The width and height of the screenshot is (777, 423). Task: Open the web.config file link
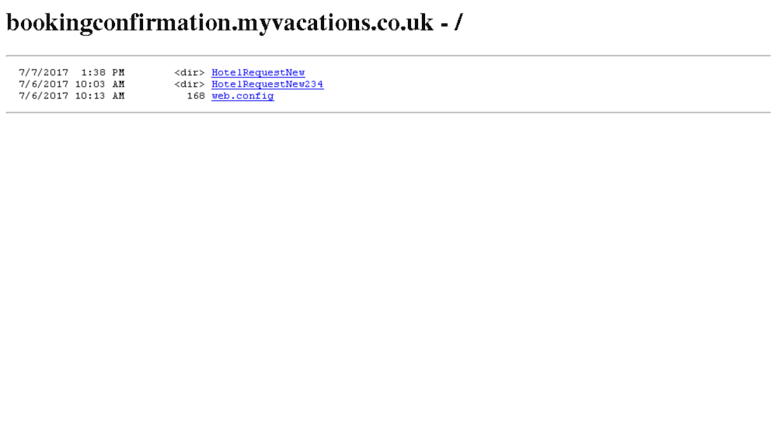click(x=242, y=96)
